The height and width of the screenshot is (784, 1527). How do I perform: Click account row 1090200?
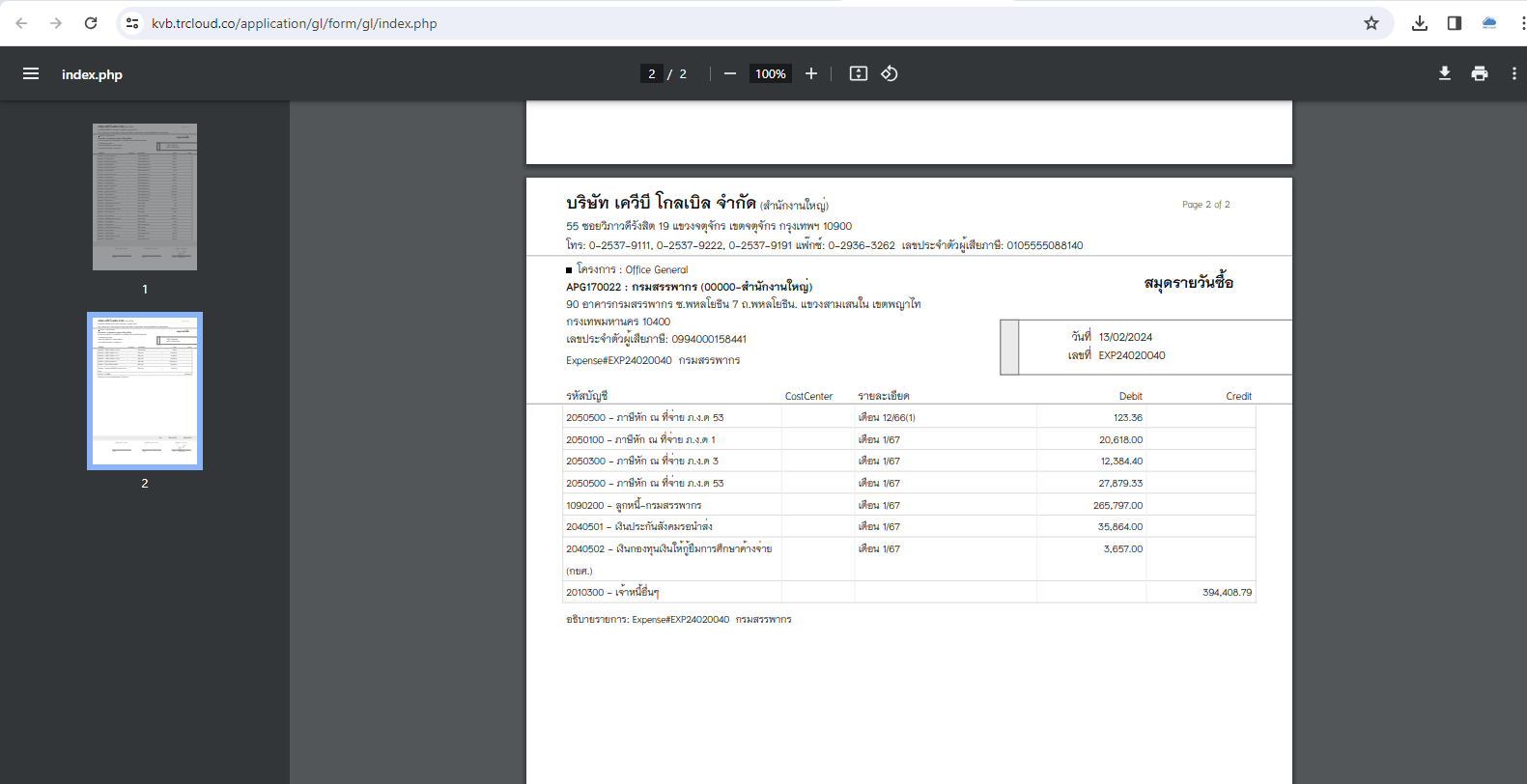click(x=910, y=505)
